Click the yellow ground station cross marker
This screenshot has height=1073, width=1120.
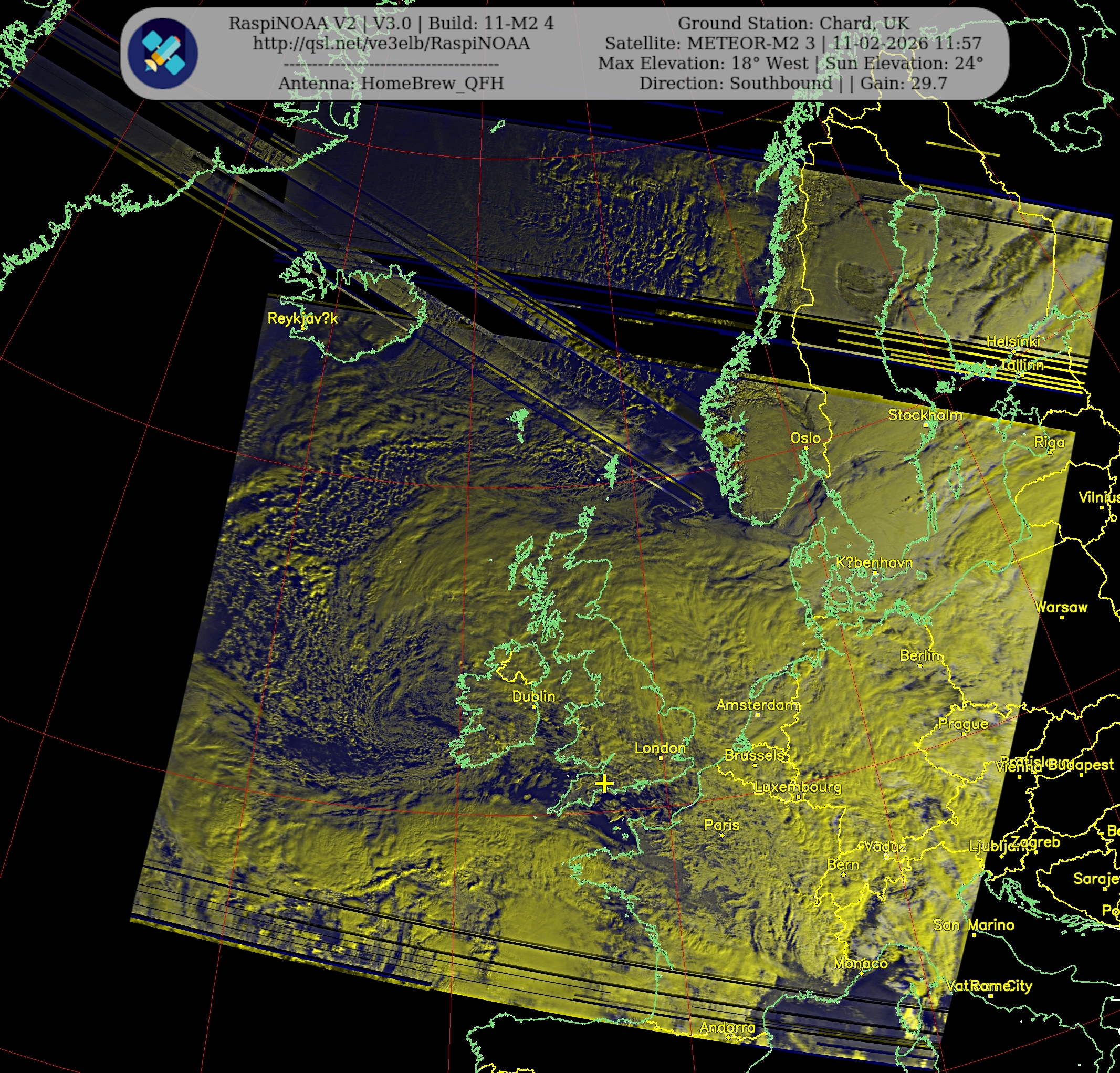pyautogui.click(x=604, y=783)
